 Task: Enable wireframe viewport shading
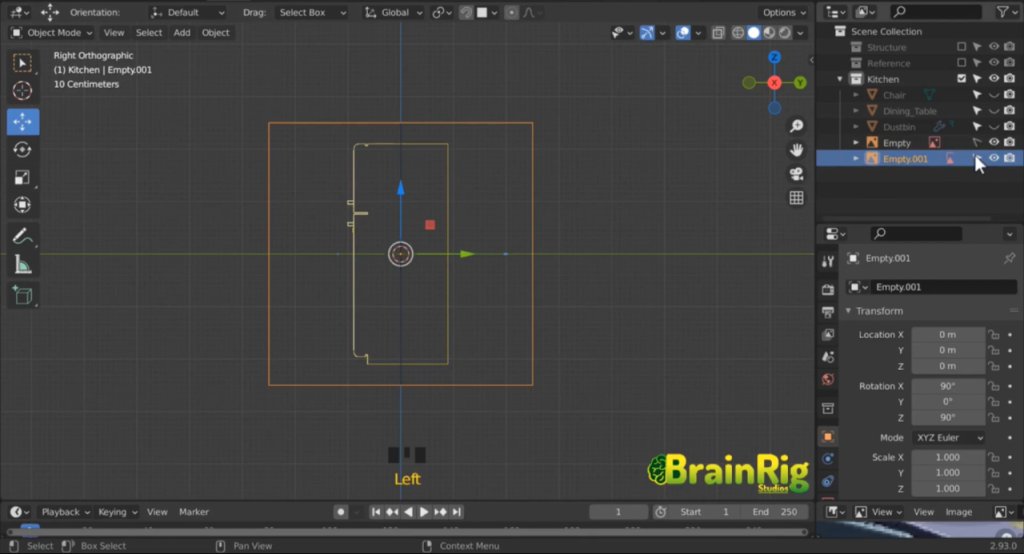pos(738,33)
